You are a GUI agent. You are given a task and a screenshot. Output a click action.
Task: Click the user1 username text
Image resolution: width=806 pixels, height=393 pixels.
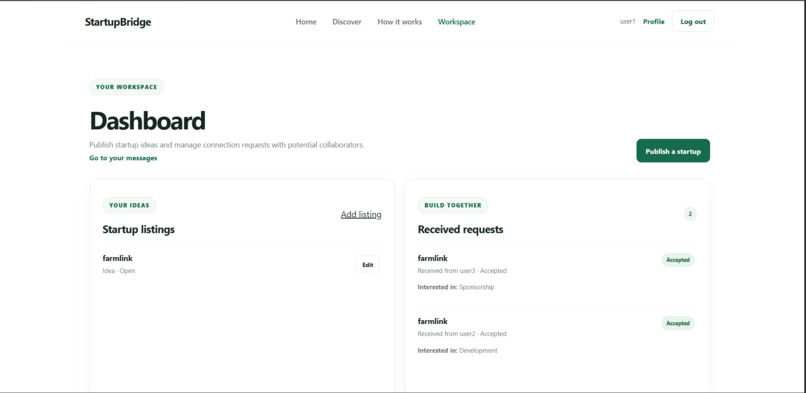pos(628,22)
